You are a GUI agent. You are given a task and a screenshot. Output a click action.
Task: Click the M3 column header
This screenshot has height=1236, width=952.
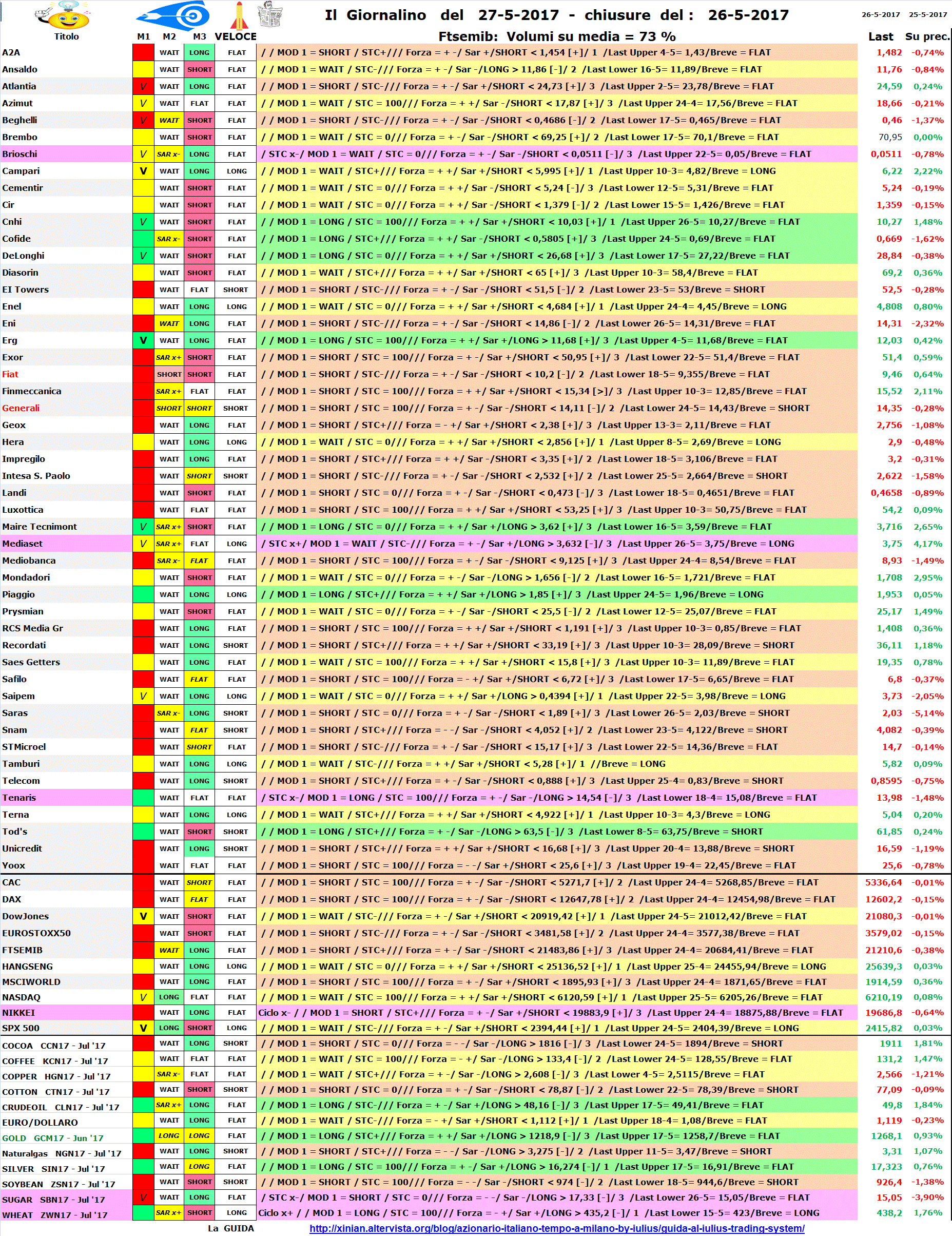(199, 36)
